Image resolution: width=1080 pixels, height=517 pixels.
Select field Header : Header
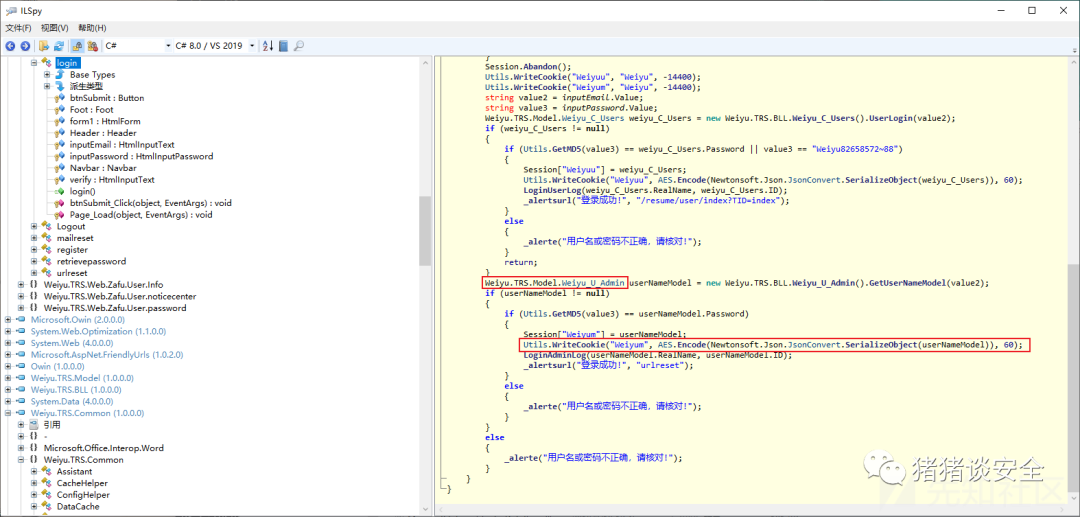pyautogui.click(x=103, y=133)
